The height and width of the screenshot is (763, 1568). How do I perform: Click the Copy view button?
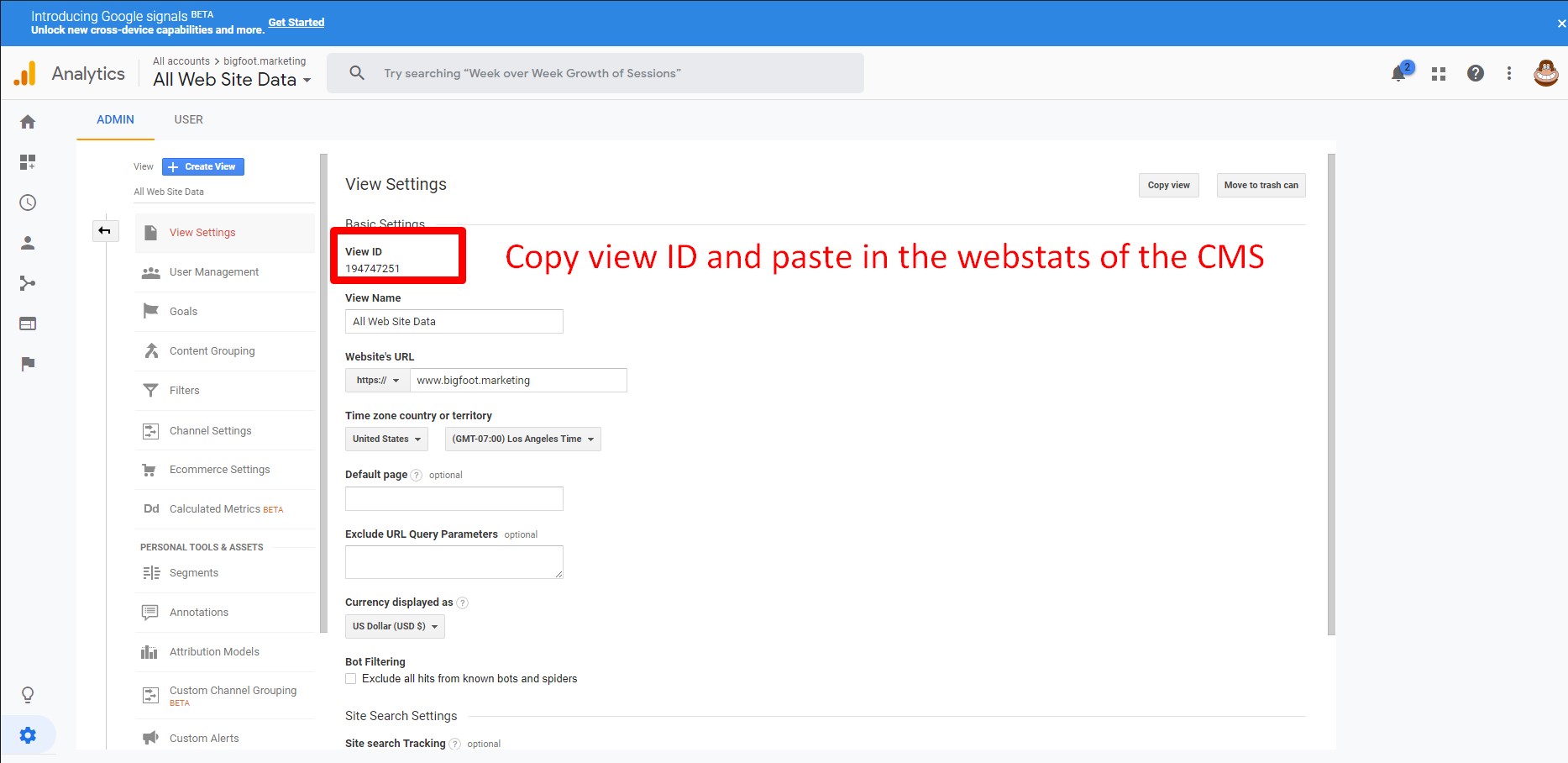(x=1168, y=185)
